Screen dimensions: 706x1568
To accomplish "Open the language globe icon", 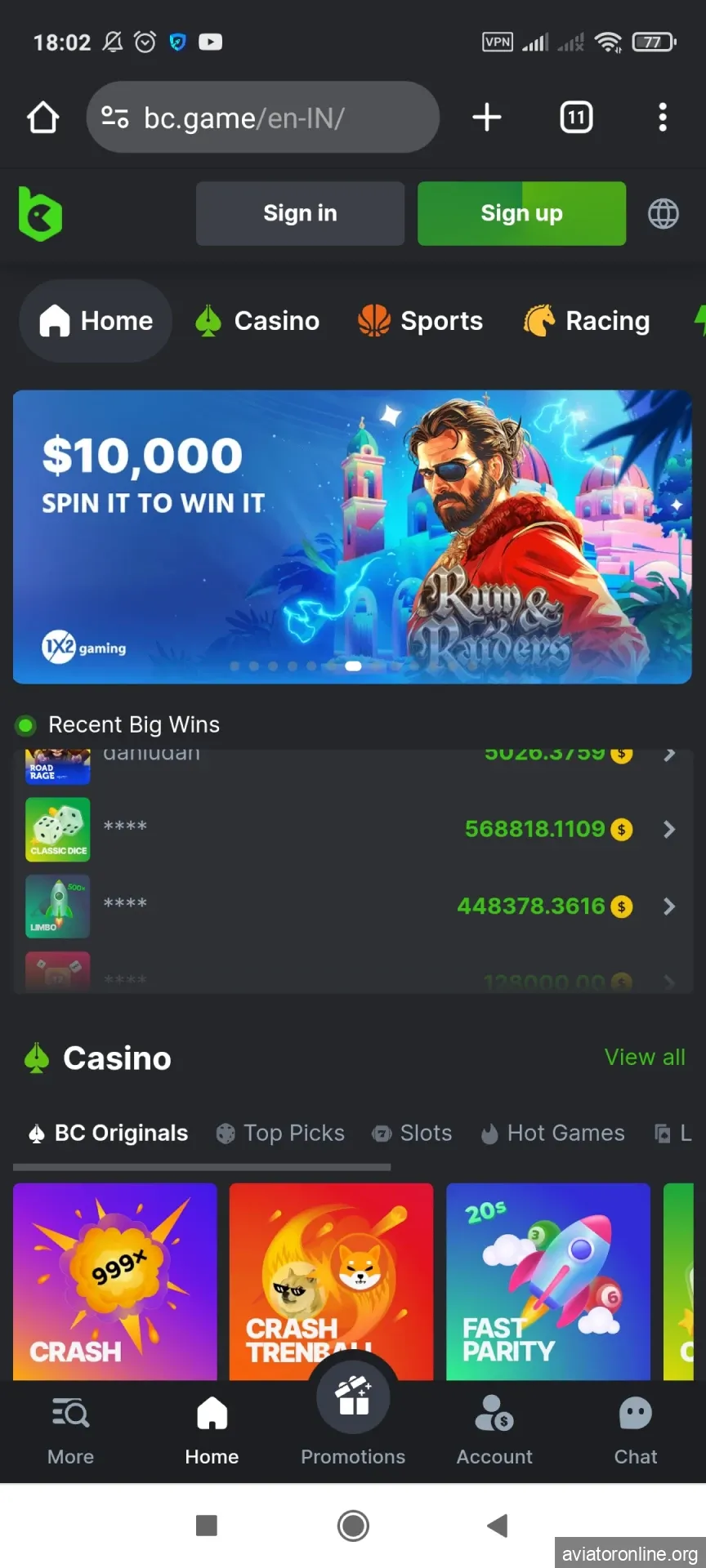I will 663,214.
